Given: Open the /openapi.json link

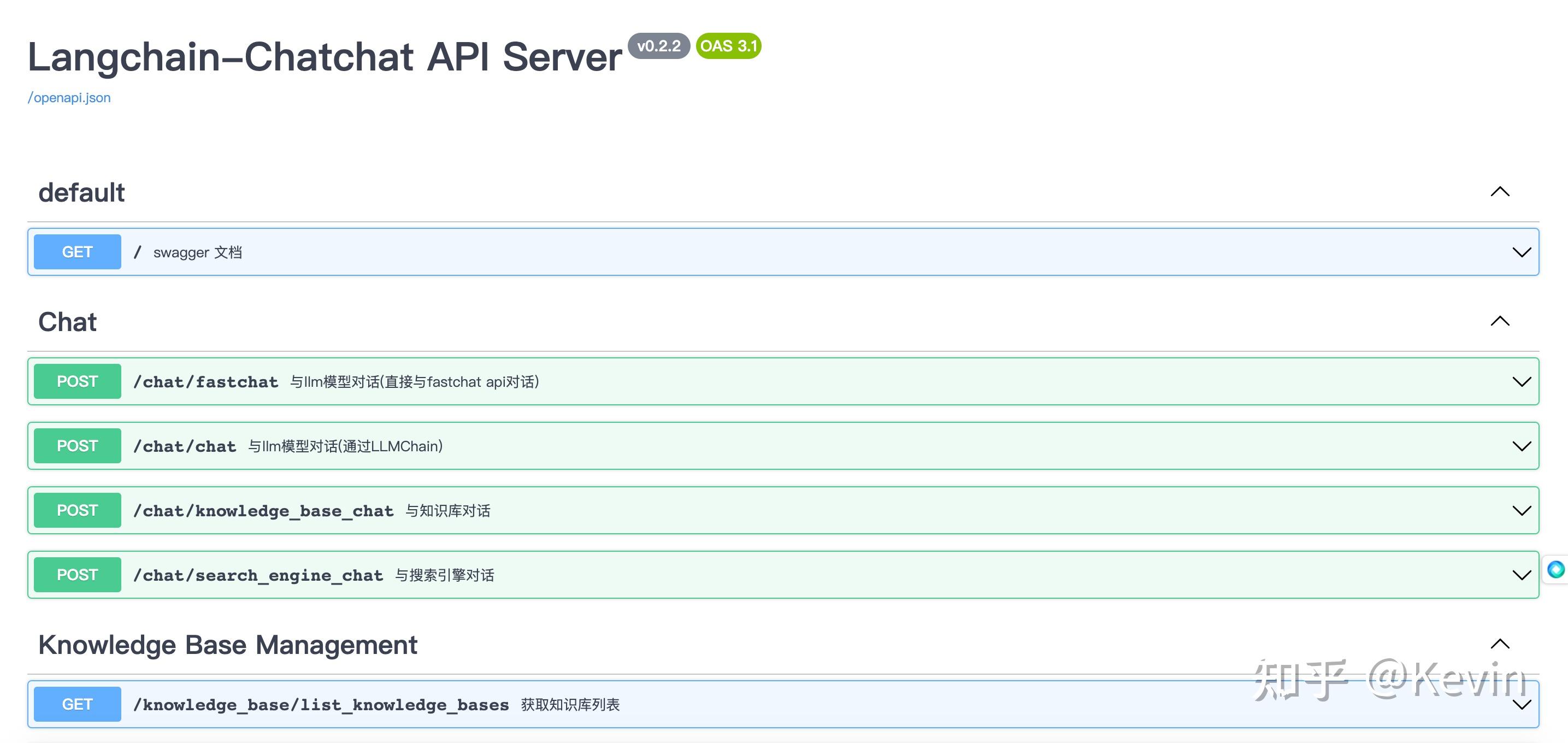Looking at the screenshot, I should (x=69, y=97).
